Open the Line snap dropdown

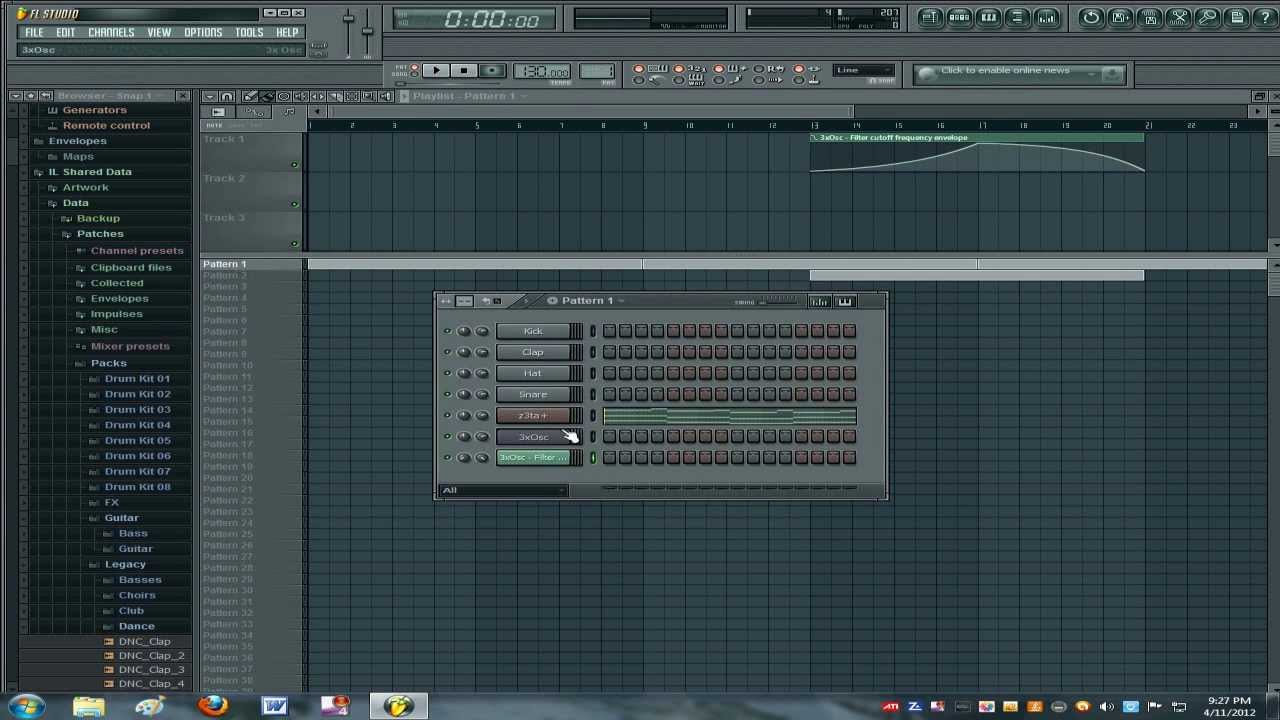tap(865, 71)
